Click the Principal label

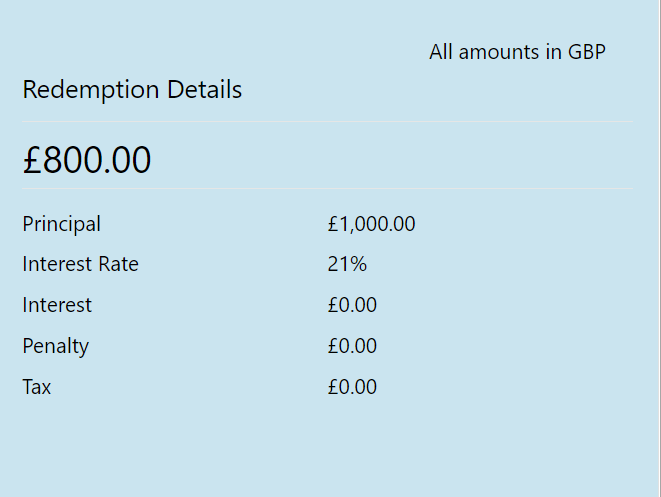(x=62, y=224)
